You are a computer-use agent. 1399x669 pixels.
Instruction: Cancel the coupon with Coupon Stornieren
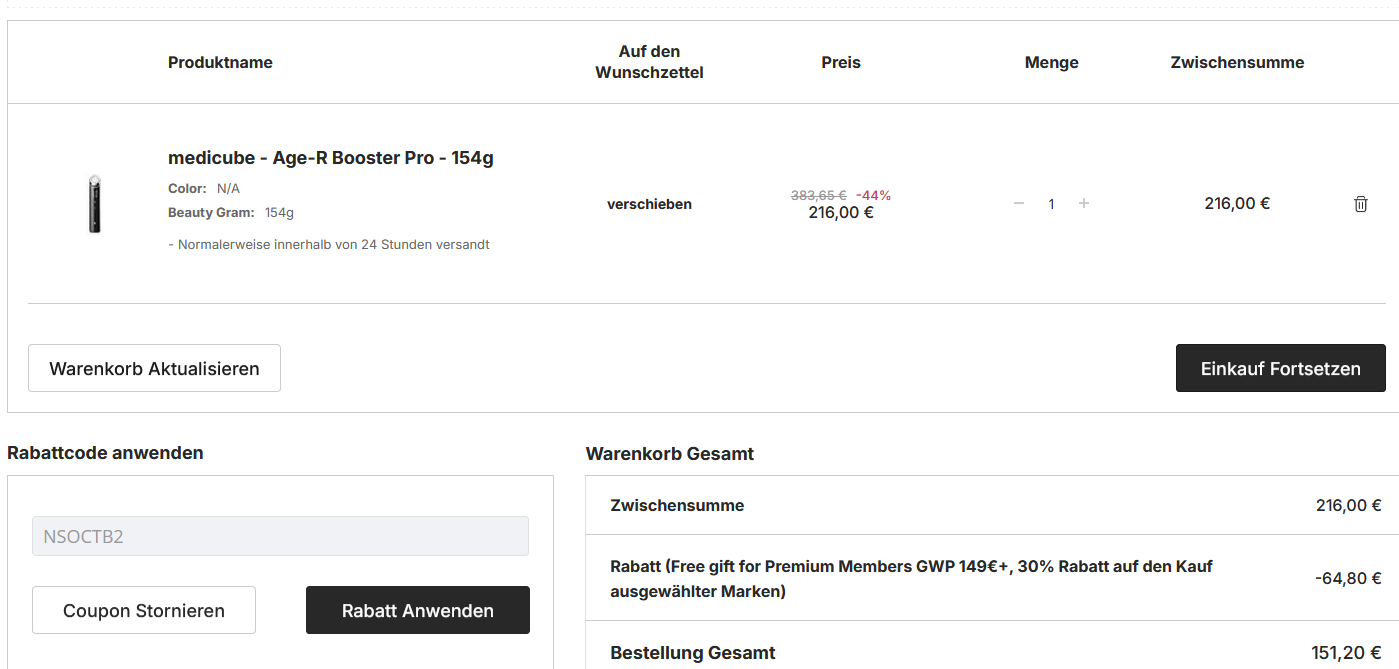pyautogui.click(x=144, y=610)
